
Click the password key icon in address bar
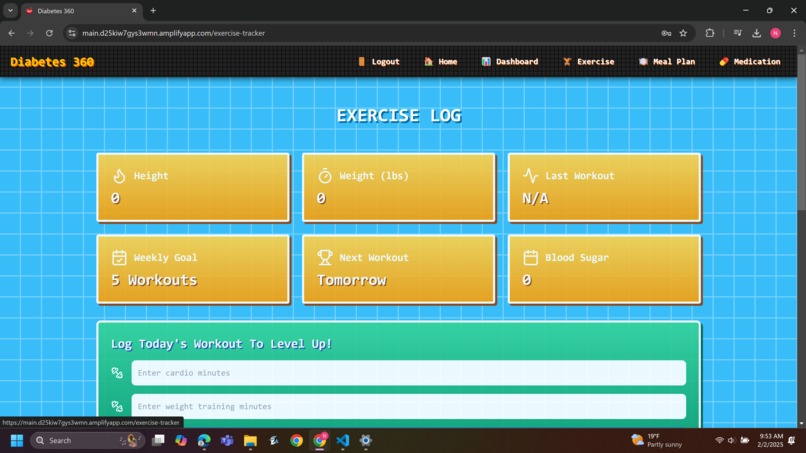tap(666, 33)
